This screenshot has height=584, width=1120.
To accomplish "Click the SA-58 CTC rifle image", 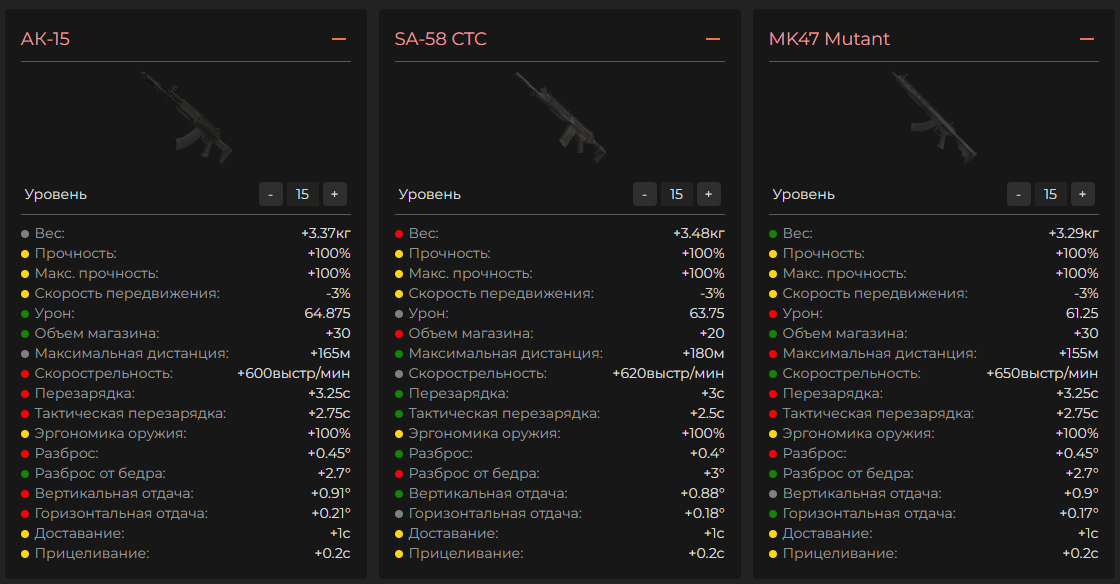I will [x=561, y=117].
